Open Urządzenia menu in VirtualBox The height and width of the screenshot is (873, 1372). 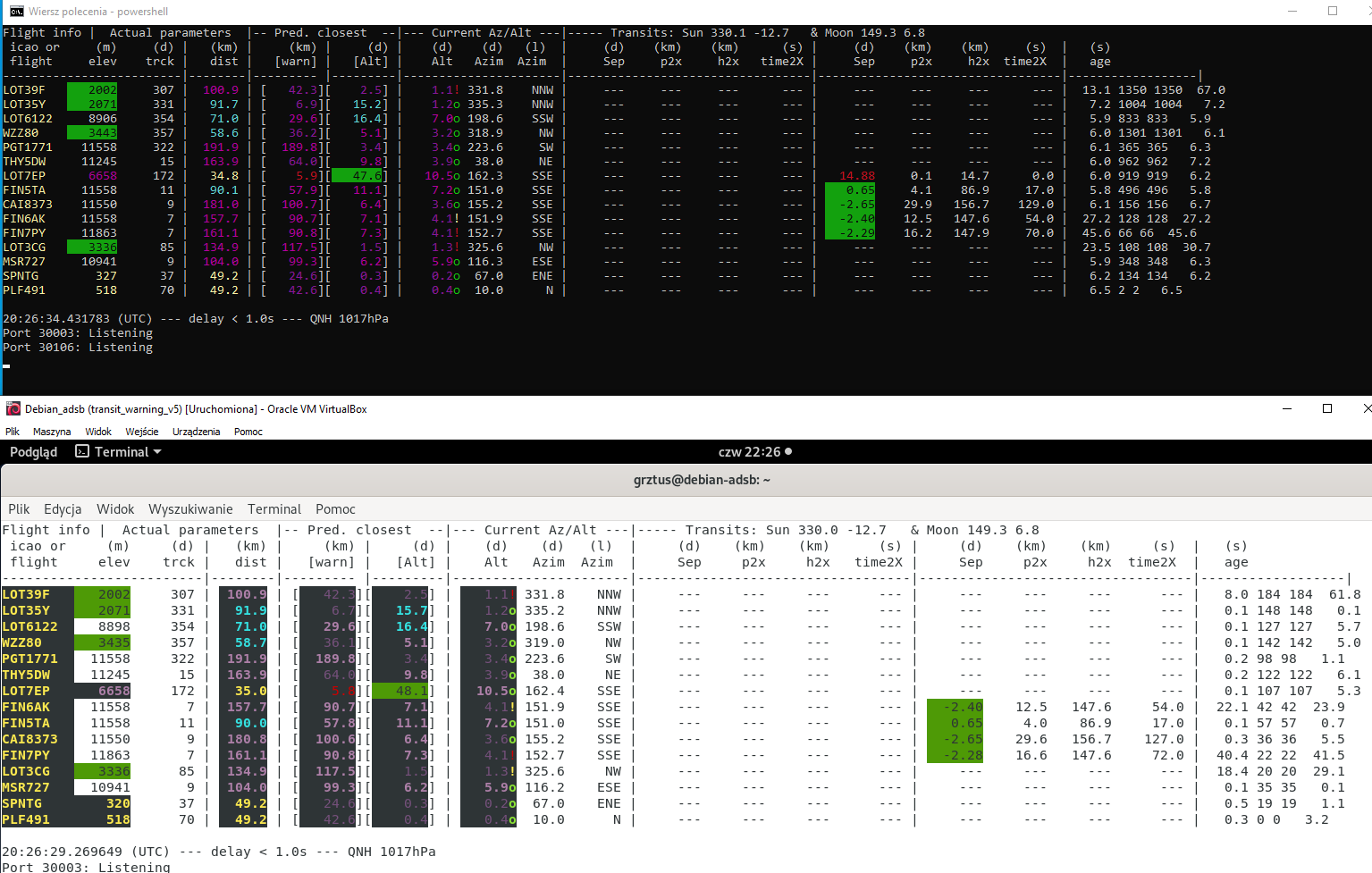196,432
